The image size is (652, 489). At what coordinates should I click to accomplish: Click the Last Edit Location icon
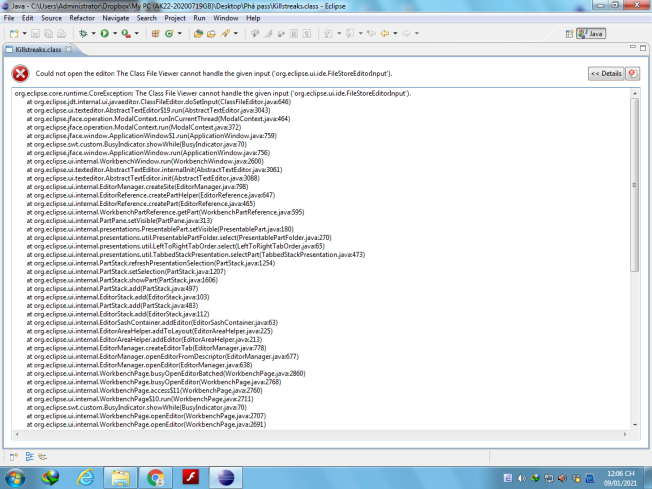pos(371,34)
